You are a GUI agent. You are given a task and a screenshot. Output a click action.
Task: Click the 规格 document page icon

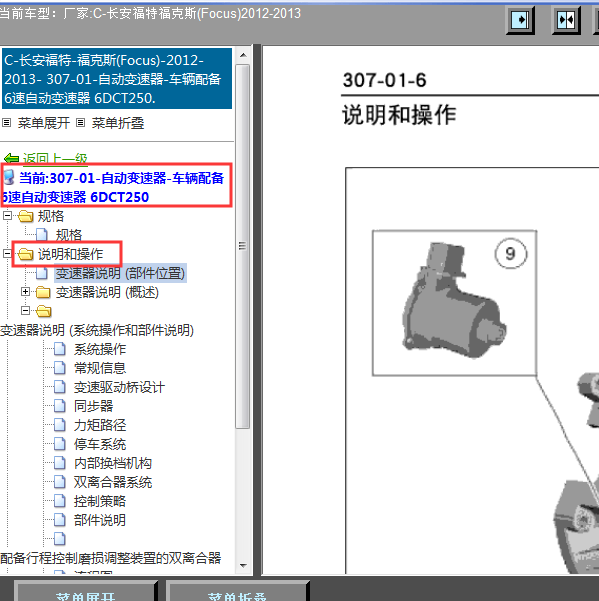41,235
